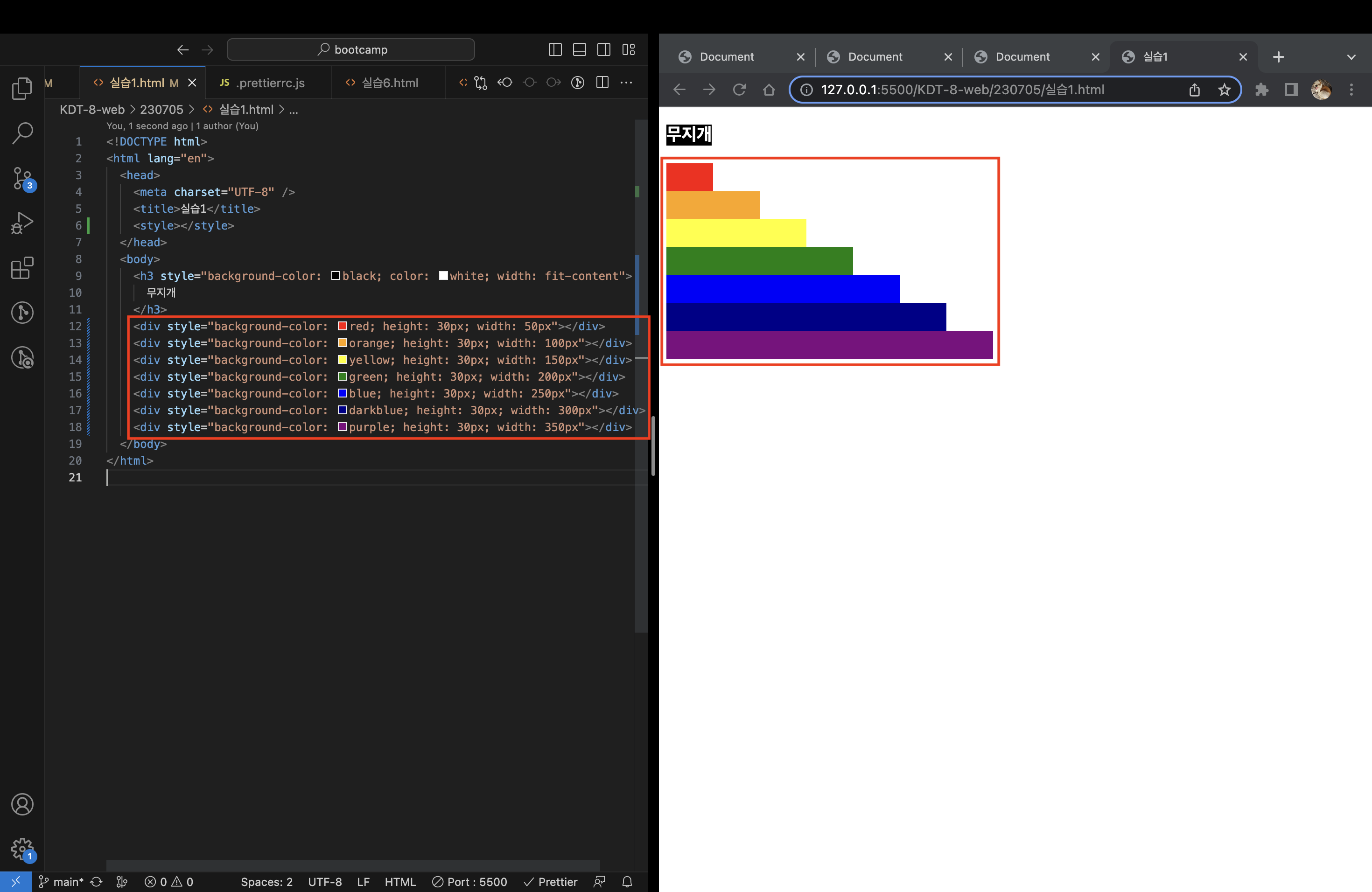Open Run and Debug view
Image resolution: width=1372 pixels, height=892 pixels.
pos(22,223)
